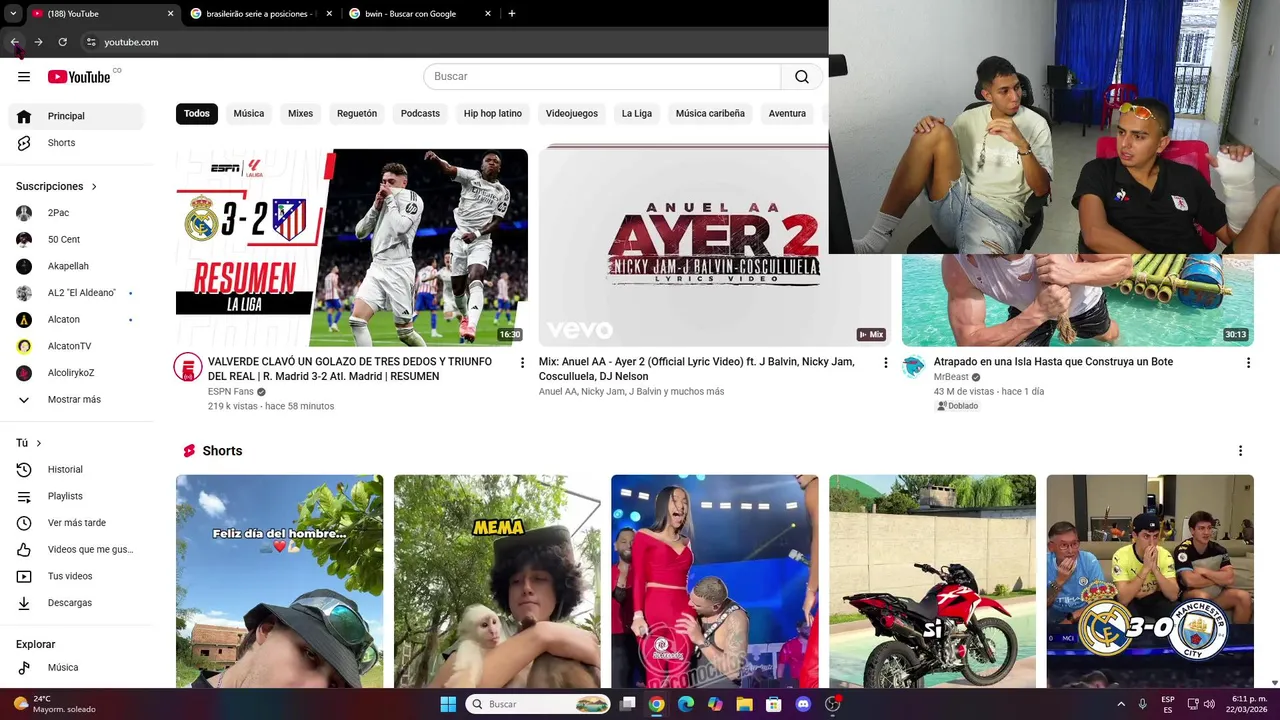Reload the page

click(62, 42)
